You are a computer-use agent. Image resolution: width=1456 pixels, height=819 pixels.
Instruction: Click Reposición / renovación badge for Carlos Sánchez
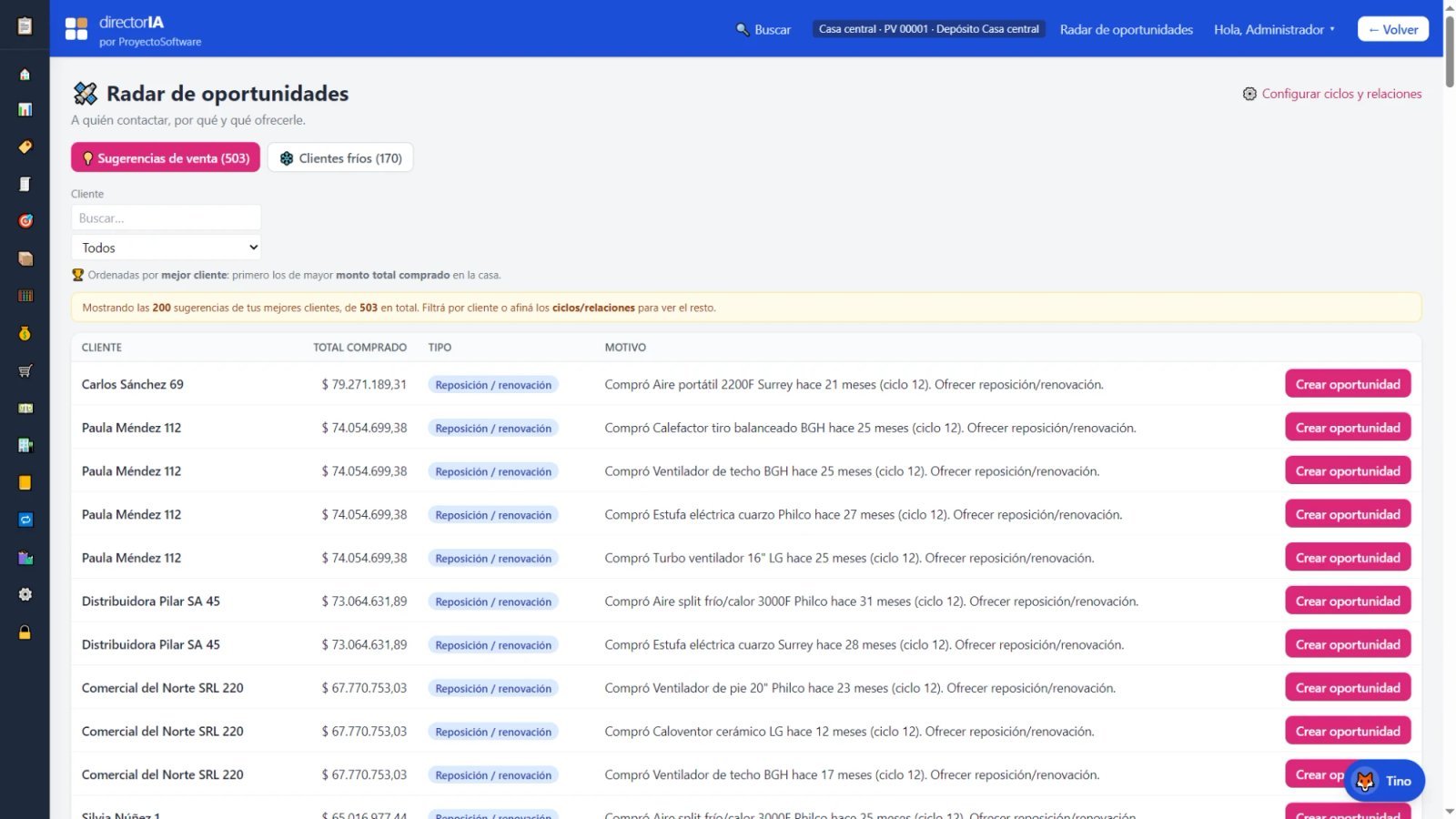(x=493, y=385)
